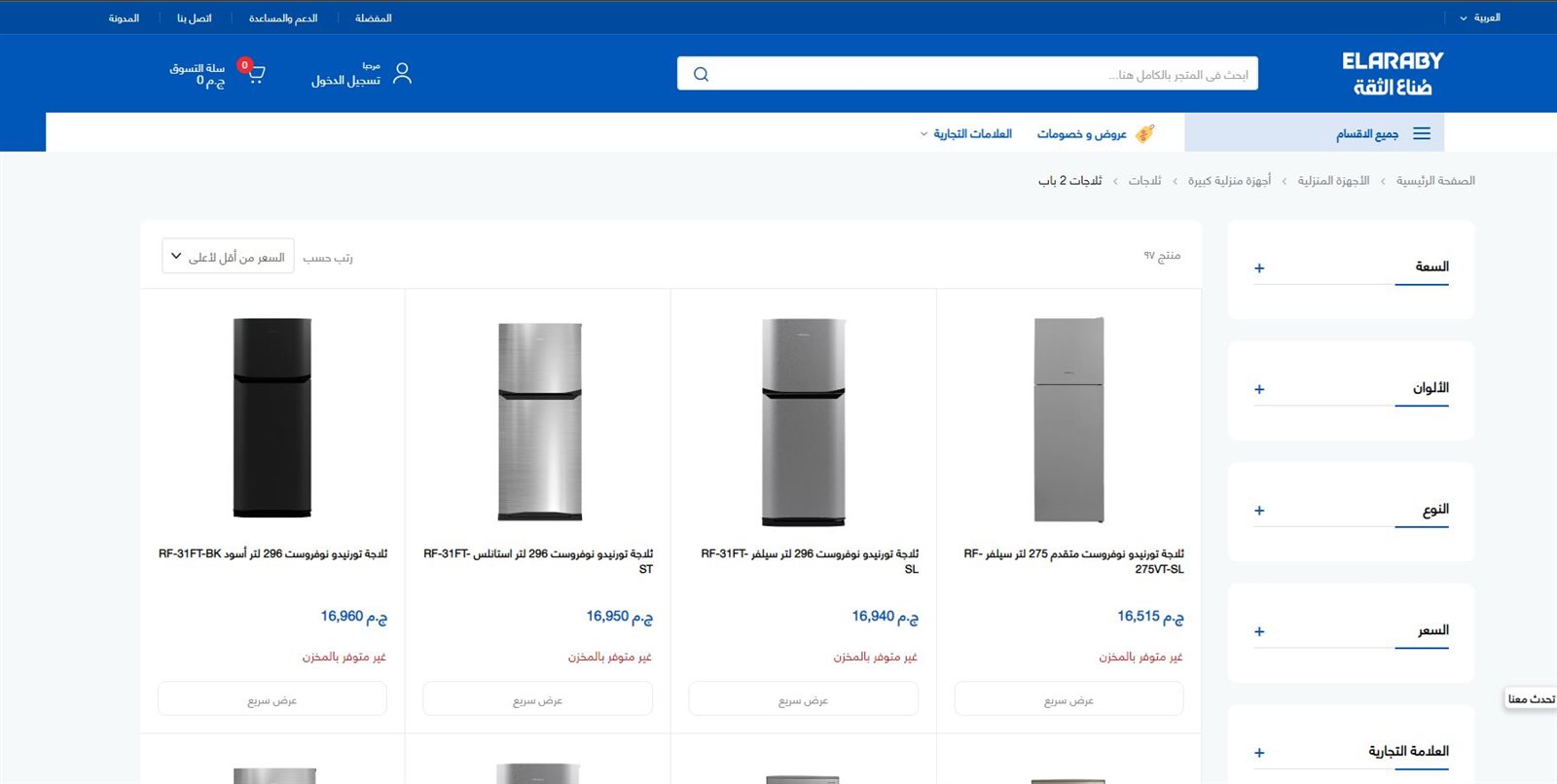Click the offers and discounts tag icon
Image resolution: width=1557 pixels, height=784 pixels.
click(1145, 133)
